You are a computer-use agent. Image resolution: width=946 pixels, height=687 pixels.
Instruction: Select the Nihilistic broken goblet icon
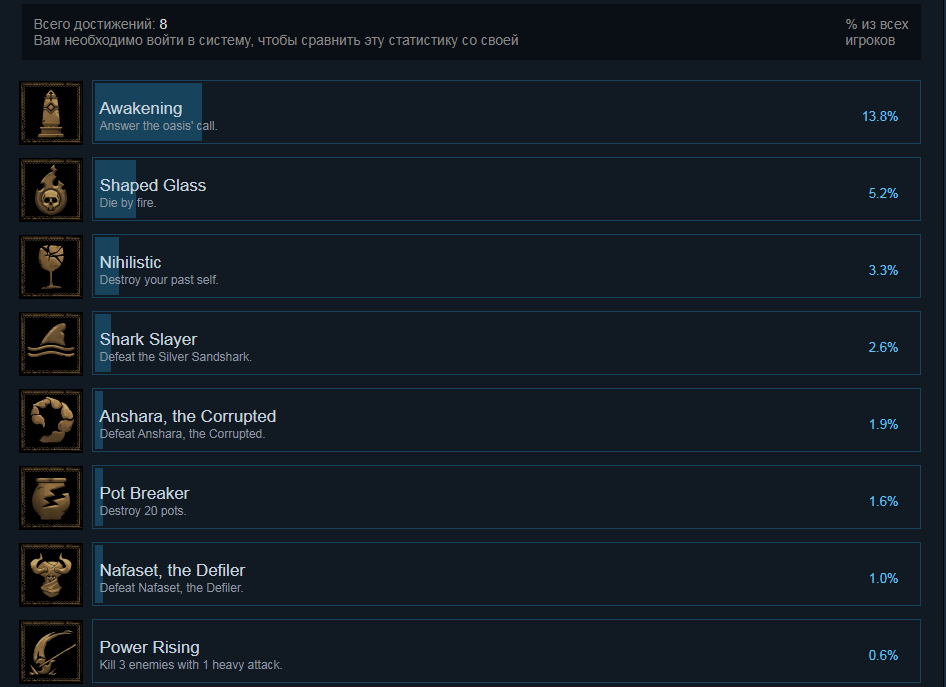51,267
